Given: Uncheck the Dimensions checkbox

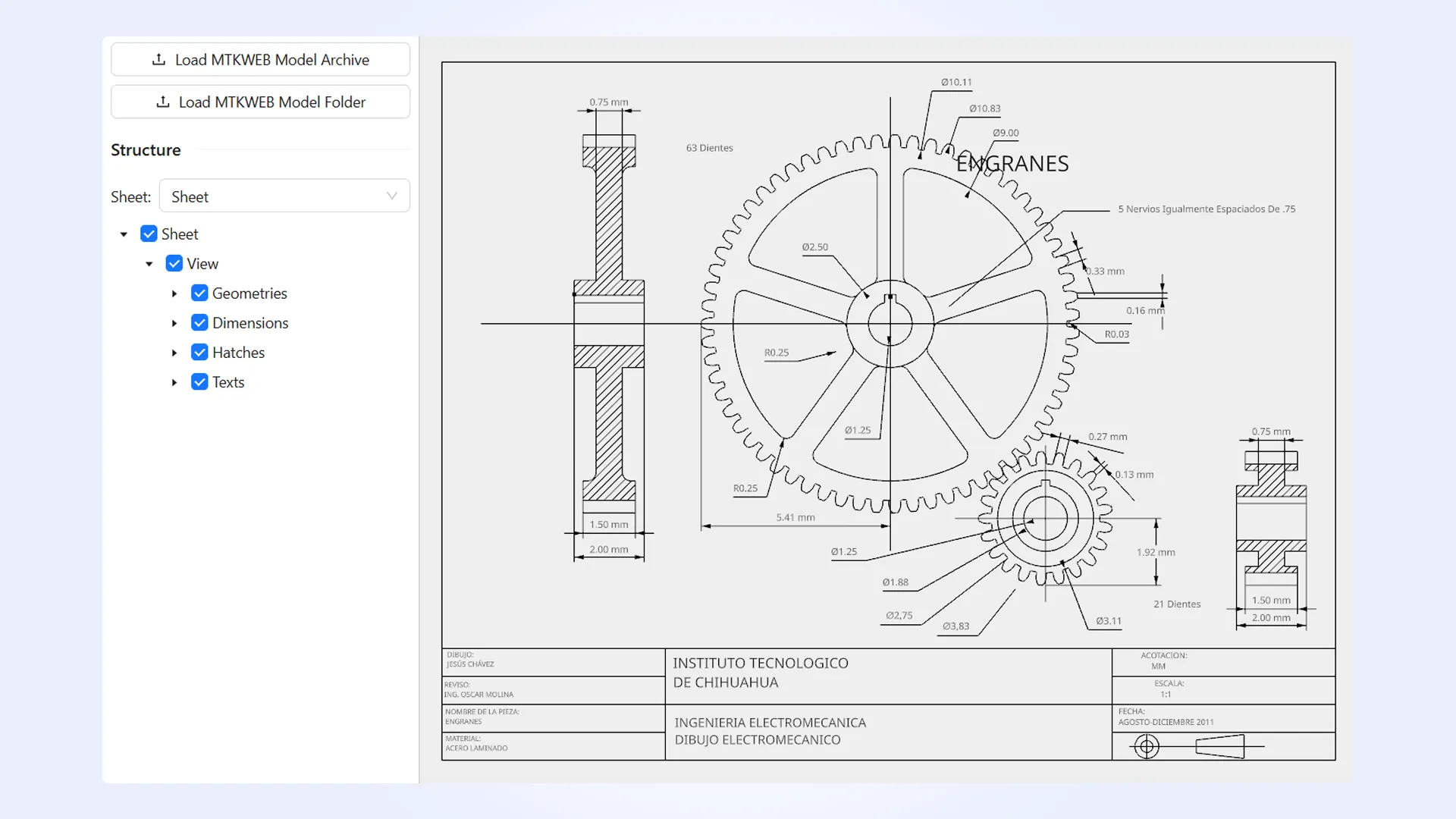Looking at the screenshot, I should pyautogui.click(x=199, y=323).
